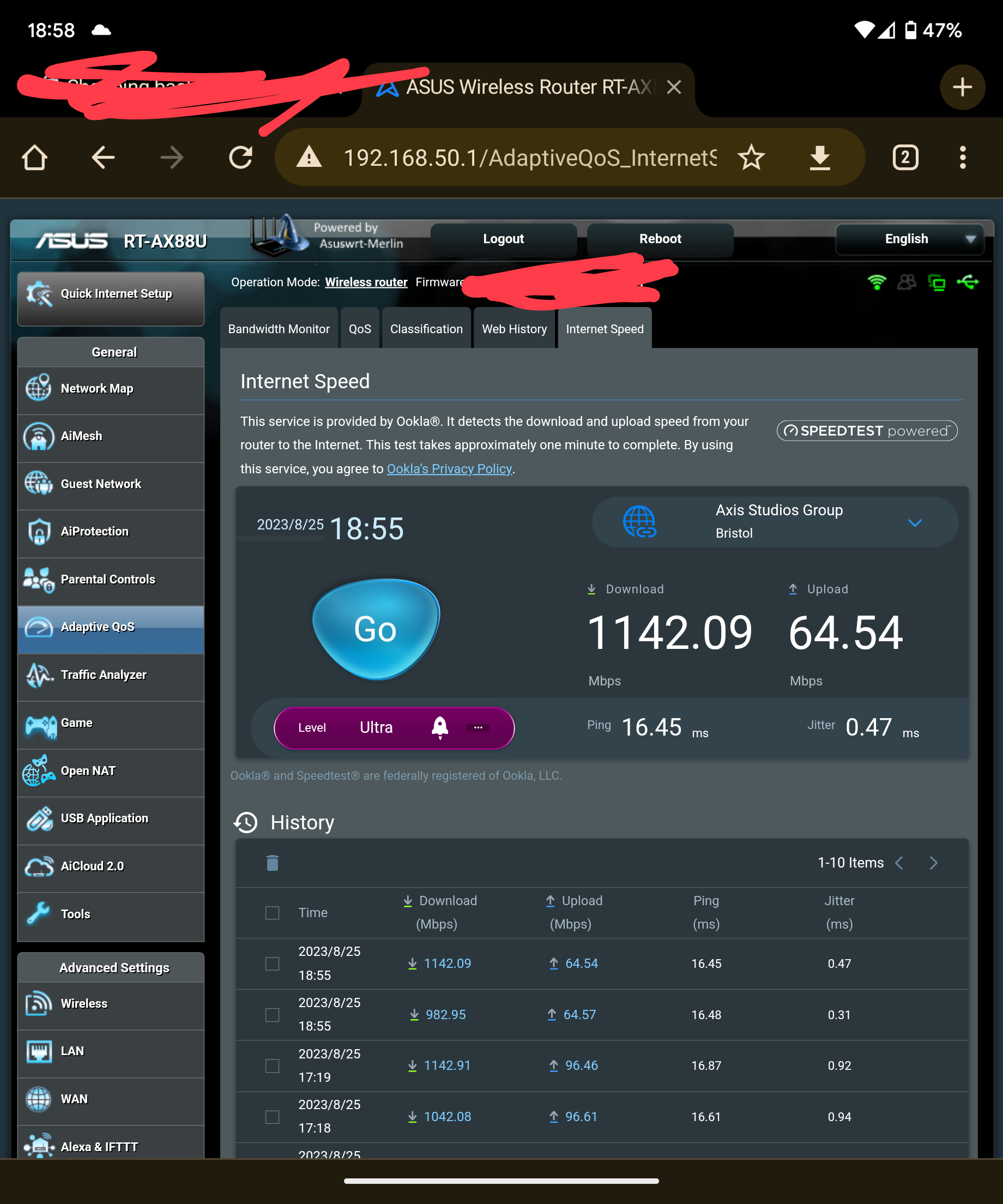Tick checkbox for the 17:18 history entry

(x=272, y=1117)
